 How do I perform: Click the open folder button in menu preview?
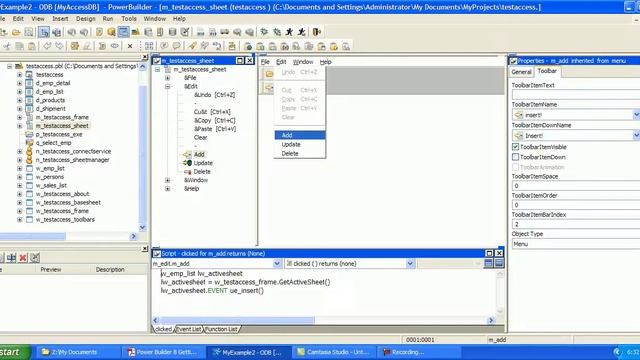(x=269, y=74)
